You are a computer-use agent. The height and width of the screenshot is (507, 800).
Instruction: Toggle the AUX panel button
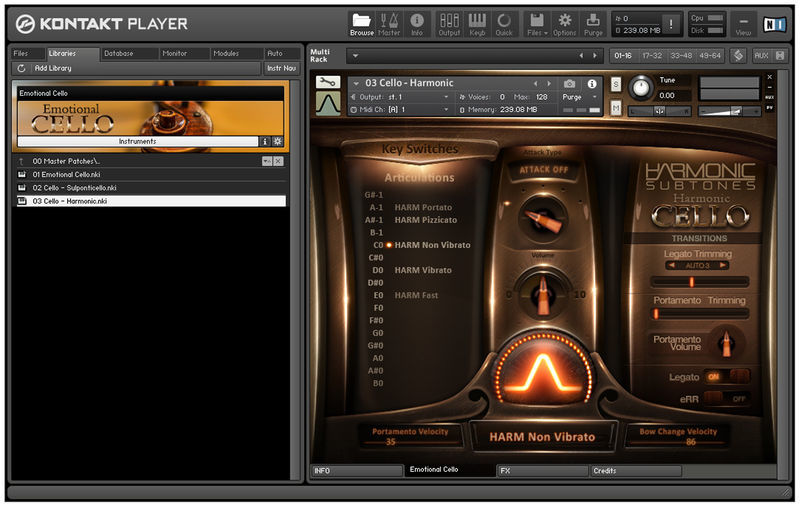tap(761, 56)
